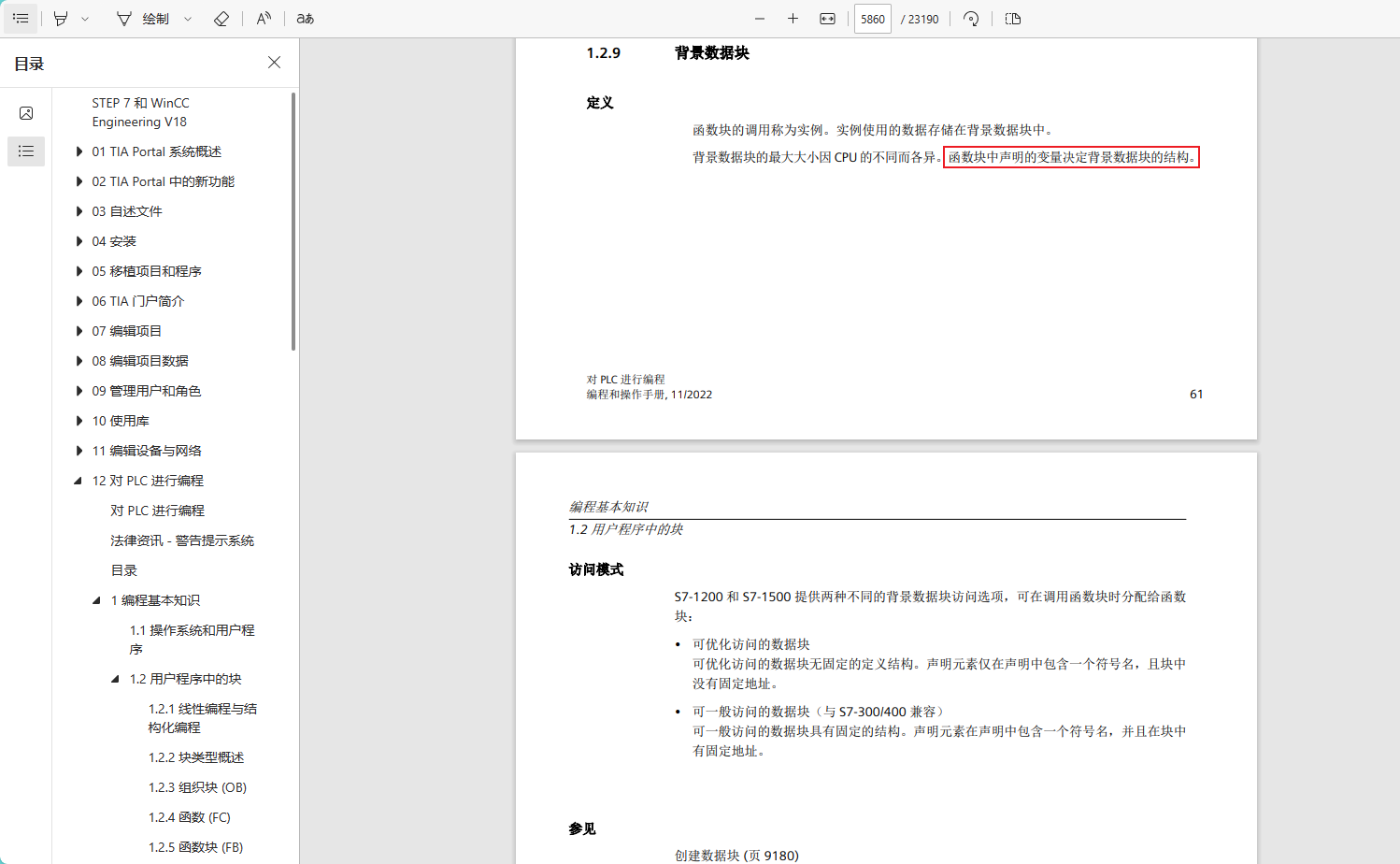Click the page number input field
The height and width of the screenshot is (864, 1400).
coord(872,19)
